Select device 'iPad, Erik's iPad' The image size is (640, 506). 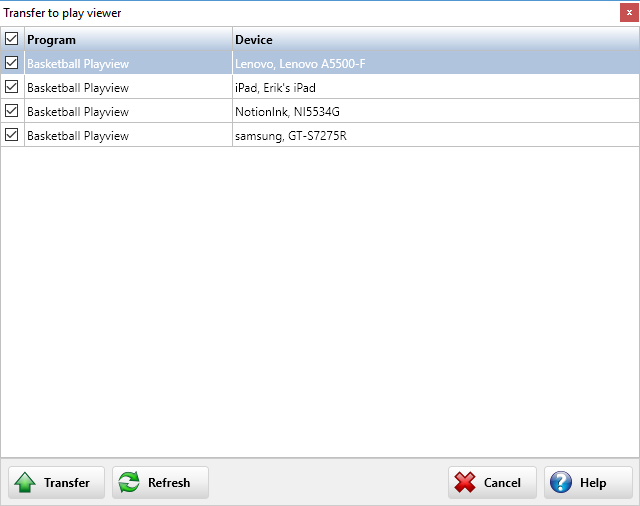point(275,88)
